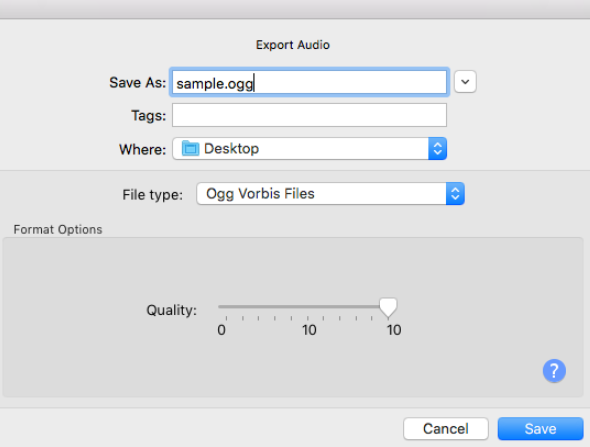This screenshot has height=447, width=590.
Task: Grab the Quality slider thumb
Action: pos(388,308)
